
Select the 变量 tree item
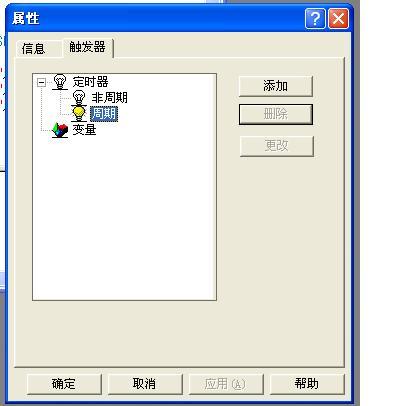(84, 130)
